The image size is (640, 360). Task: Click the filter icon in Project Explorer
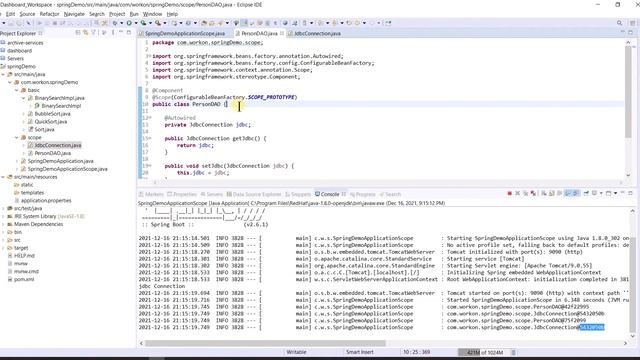(x=94, y=33)
